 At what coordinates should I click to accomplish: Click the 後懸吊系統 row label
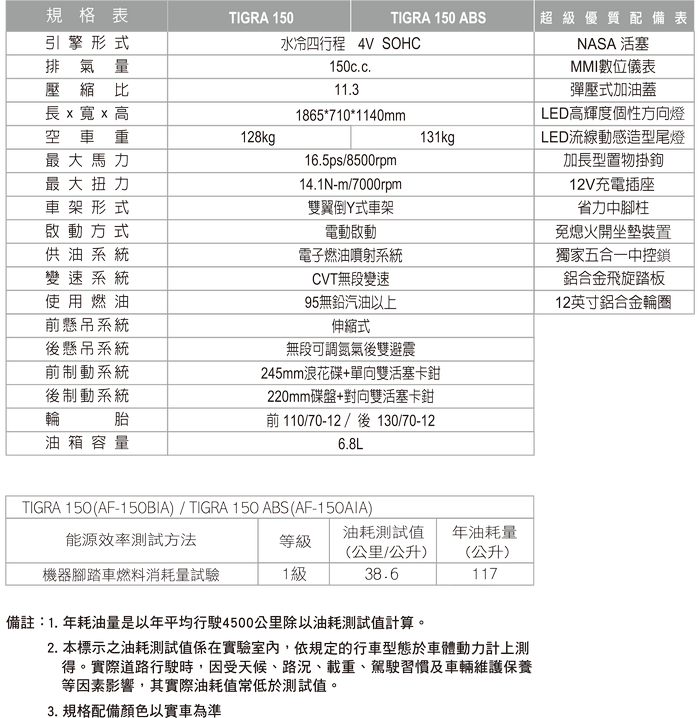point(87,349)
